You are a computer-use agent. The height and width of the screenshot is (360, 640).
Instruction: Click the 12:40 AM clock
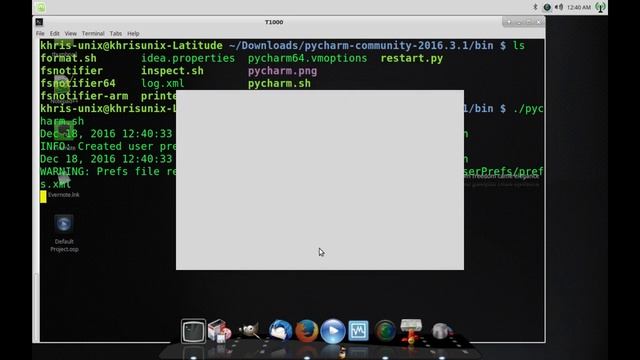point(579,7)
